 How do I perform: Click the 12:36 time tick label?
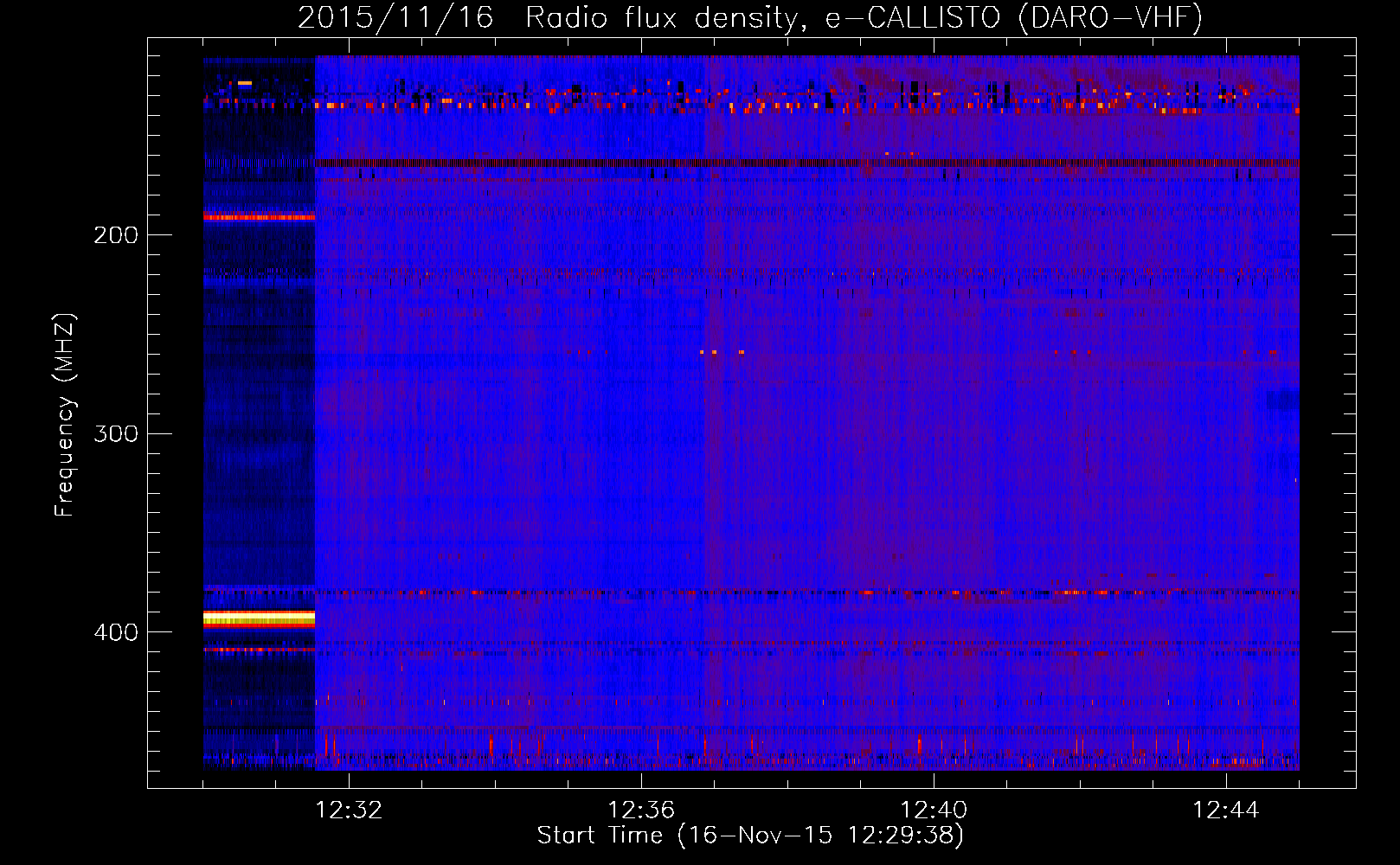641,811
